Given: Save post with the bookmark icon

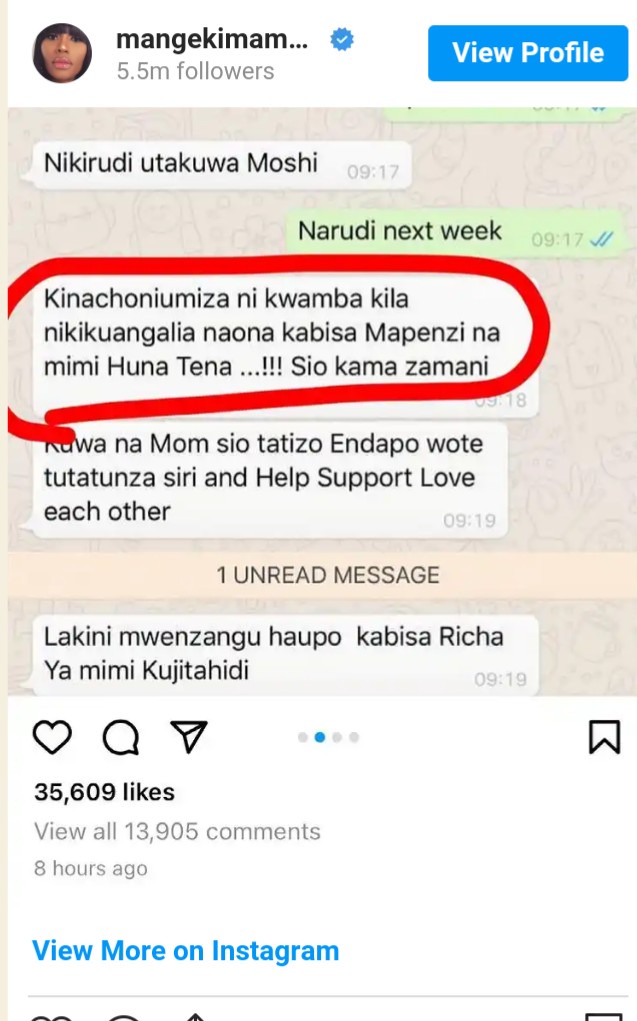Looking at the screenshot, I should 604,737.
